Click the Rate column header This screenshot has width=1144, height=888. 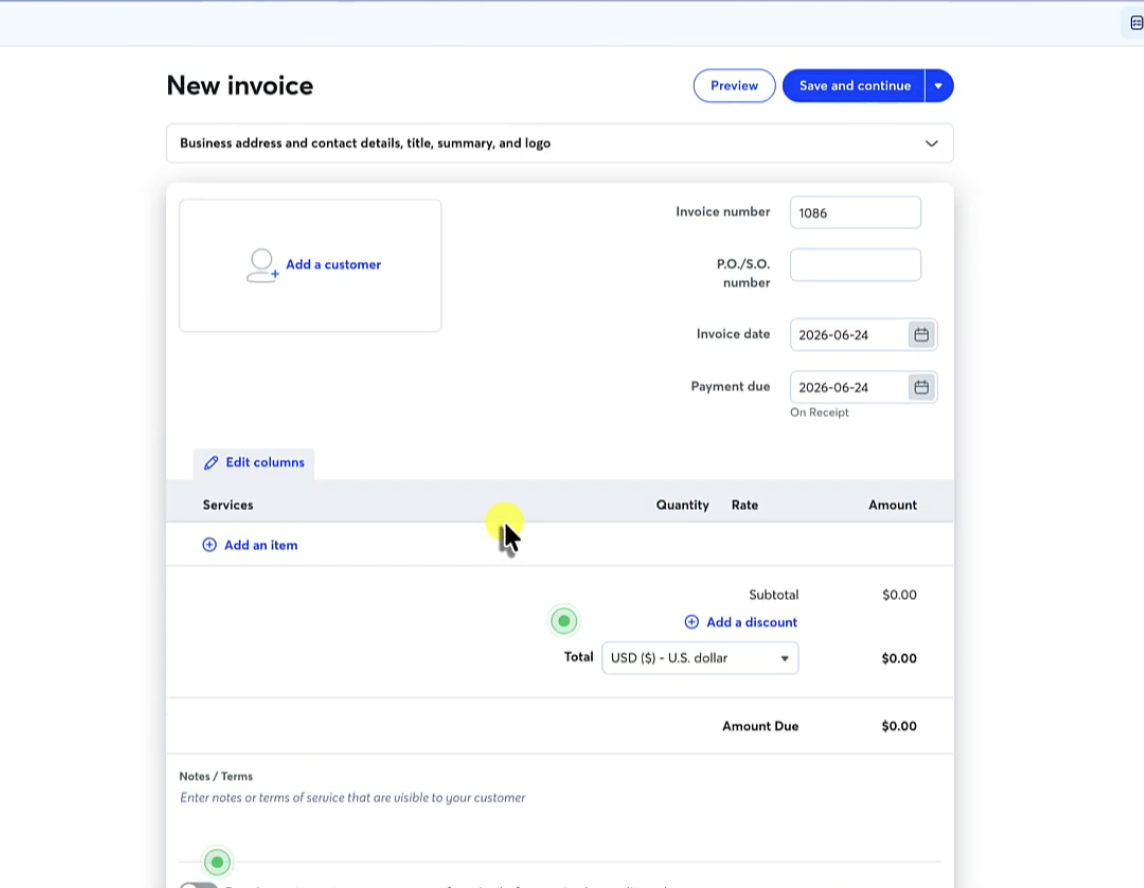pyautogui.click(x=745, y=505)
